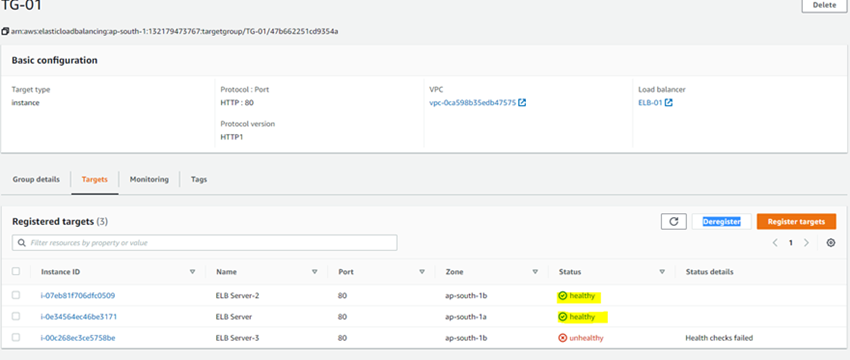Go to next page arrow
The image size is (850, 360).
806,243
